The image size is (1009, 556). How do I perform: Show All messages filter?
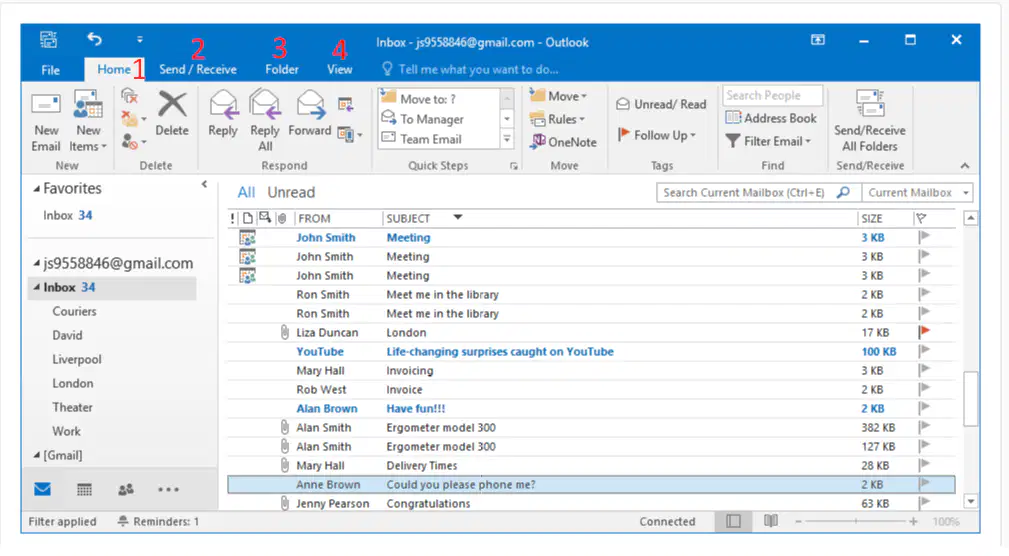click(246, 192)
